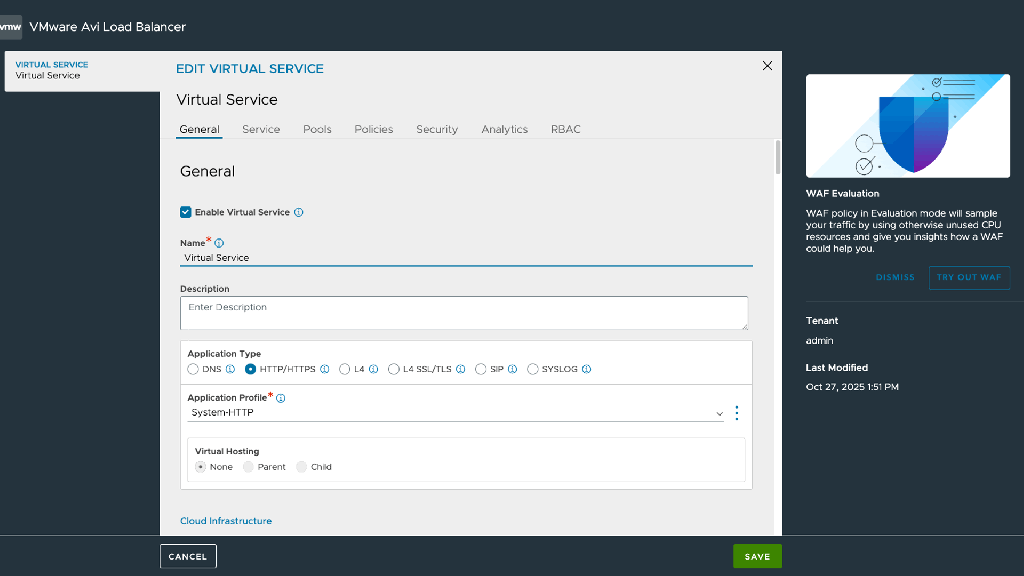Image resolution: width=1024 pixels, height=576 pixels.
Task: Click into the Description text field
Action: [464, 312]
